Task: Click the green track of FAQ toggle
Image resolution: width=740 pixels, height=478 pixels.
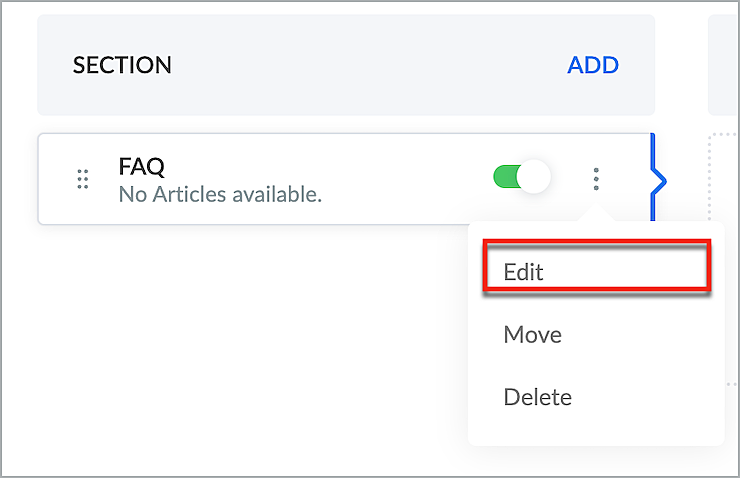Action: coord(504,178)
